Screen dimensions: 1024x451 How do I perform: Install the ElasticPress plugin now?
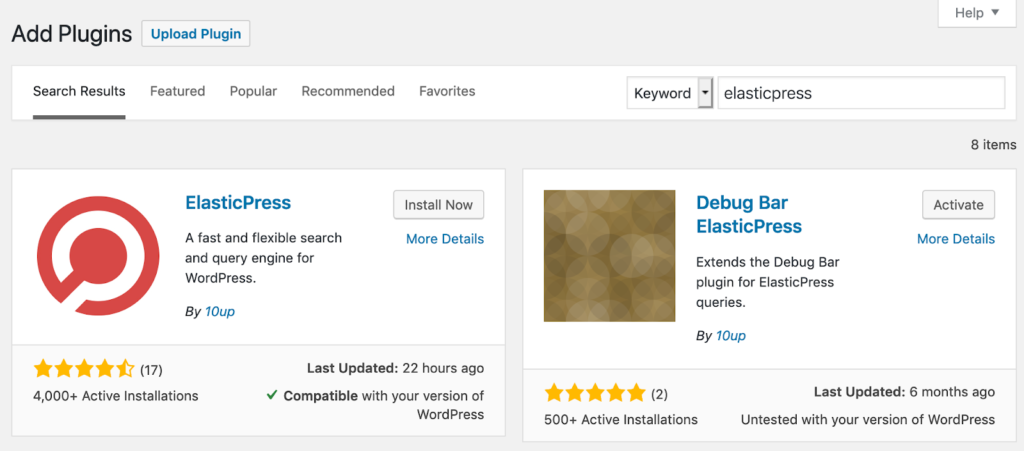[439, 205]
